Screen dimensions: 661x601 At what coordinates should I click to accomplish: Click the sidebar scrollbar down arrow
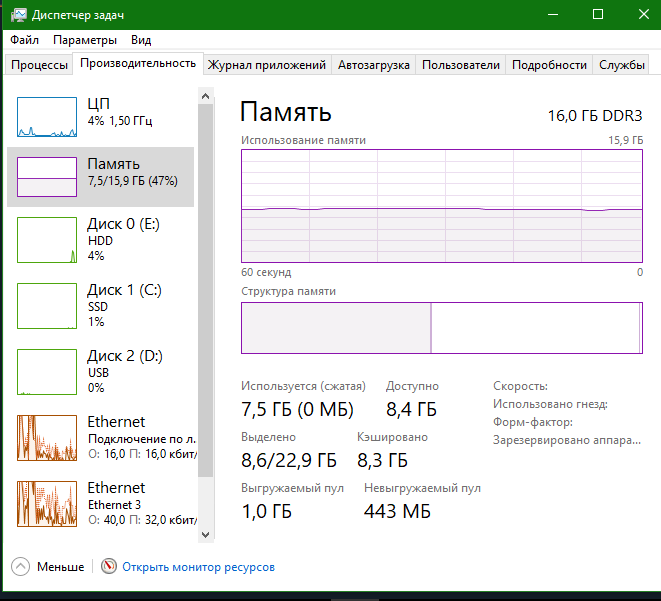point(206,535)
